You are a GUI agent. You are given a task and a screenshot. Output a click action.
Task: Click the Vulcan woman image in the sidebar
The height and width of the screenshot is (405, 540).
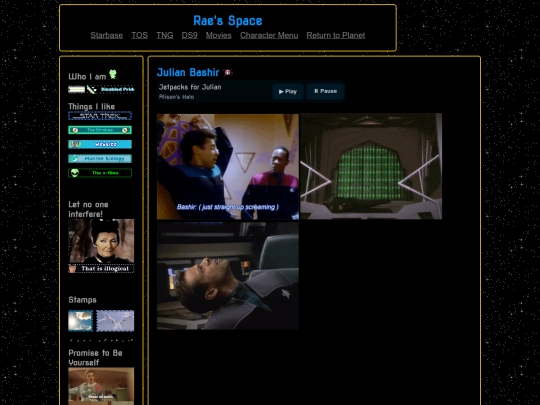(101, 241)
